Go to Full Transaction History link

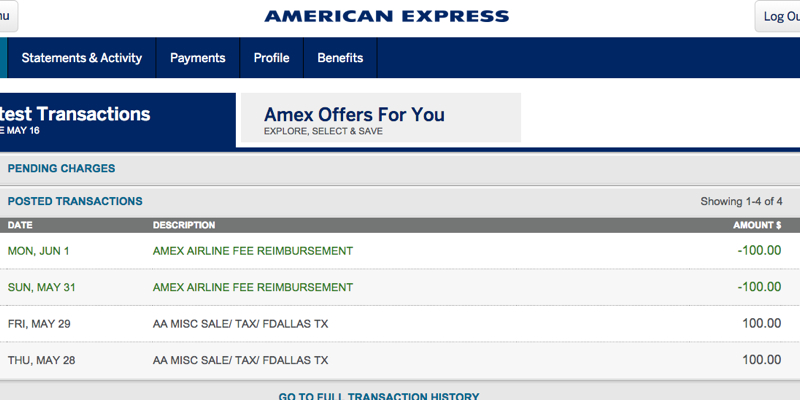[379, 396]
